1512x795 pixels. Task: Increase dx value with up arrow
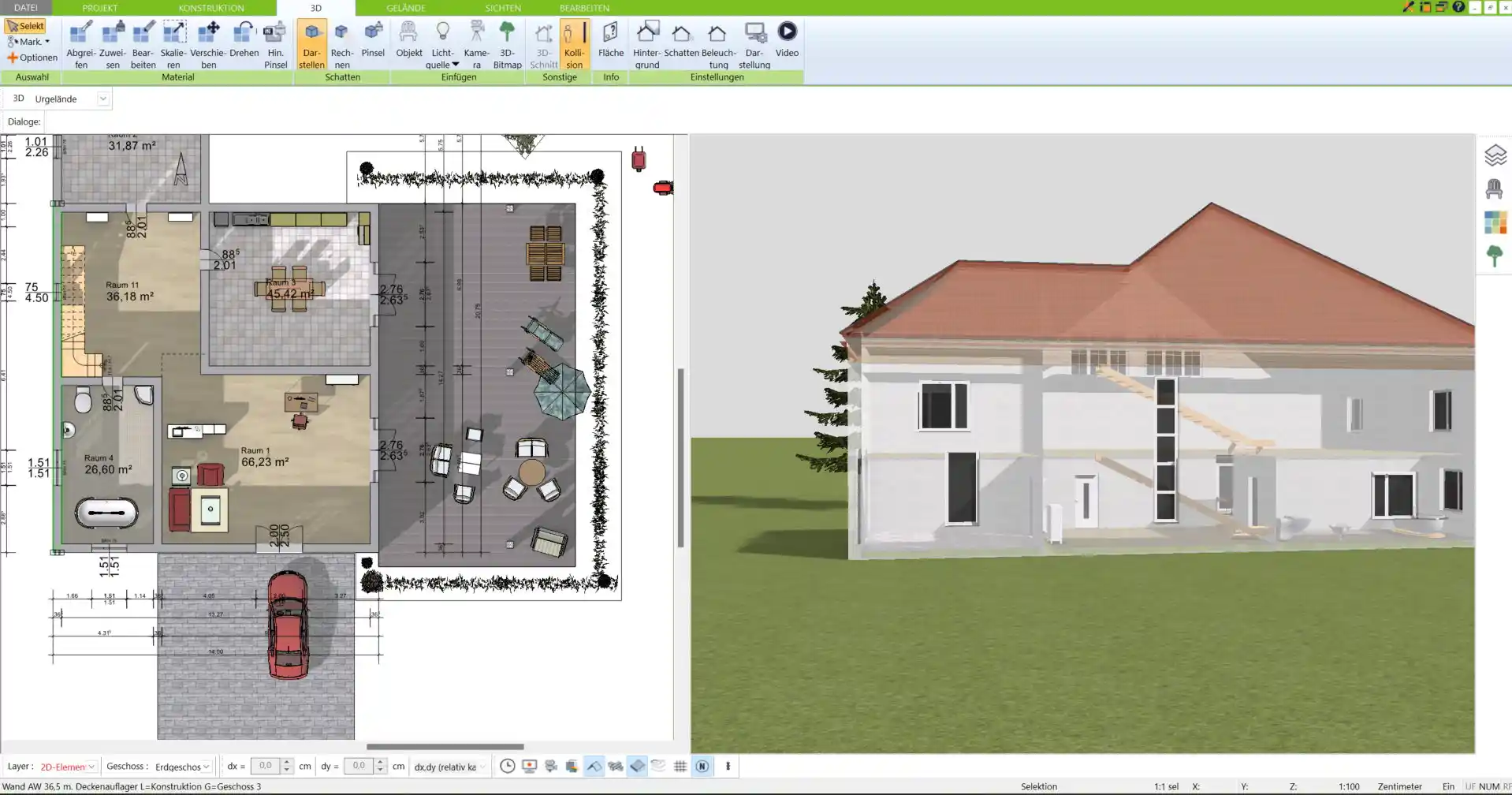[287, 763]
